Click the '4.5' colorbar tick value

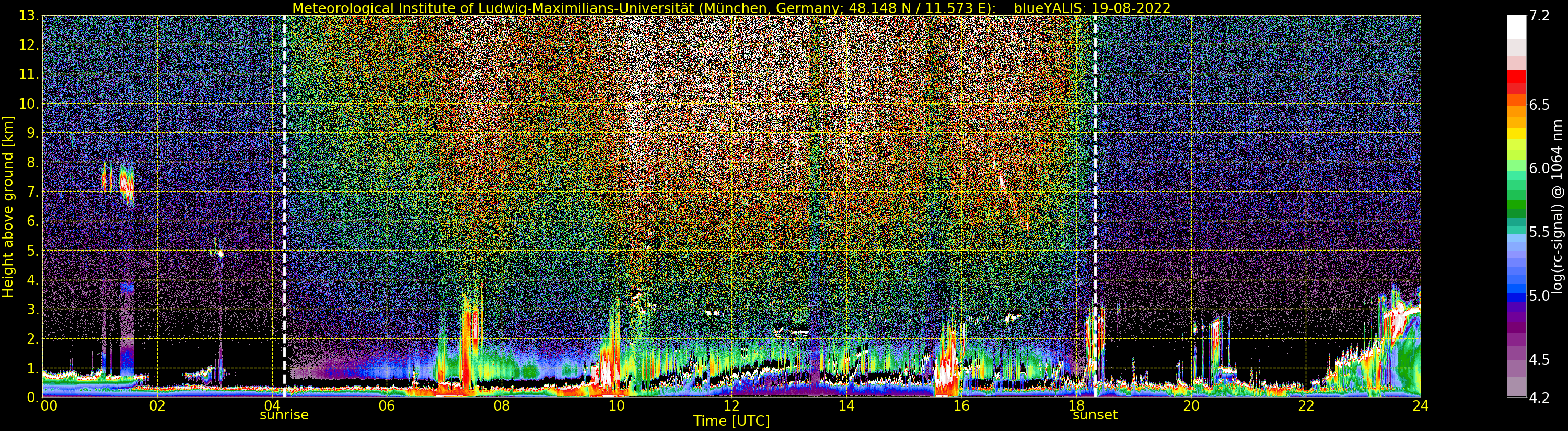[1539, 360]
